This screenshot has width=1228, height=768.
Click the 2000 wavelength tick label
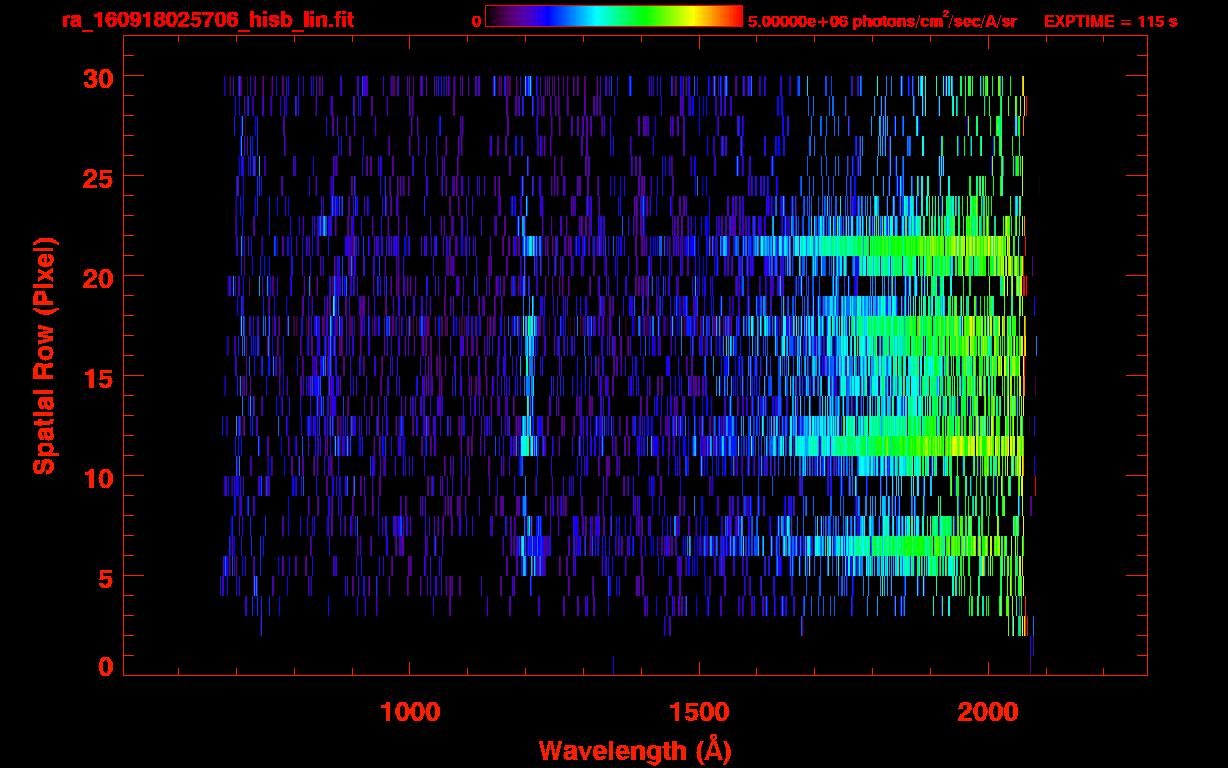click(988, 712)
